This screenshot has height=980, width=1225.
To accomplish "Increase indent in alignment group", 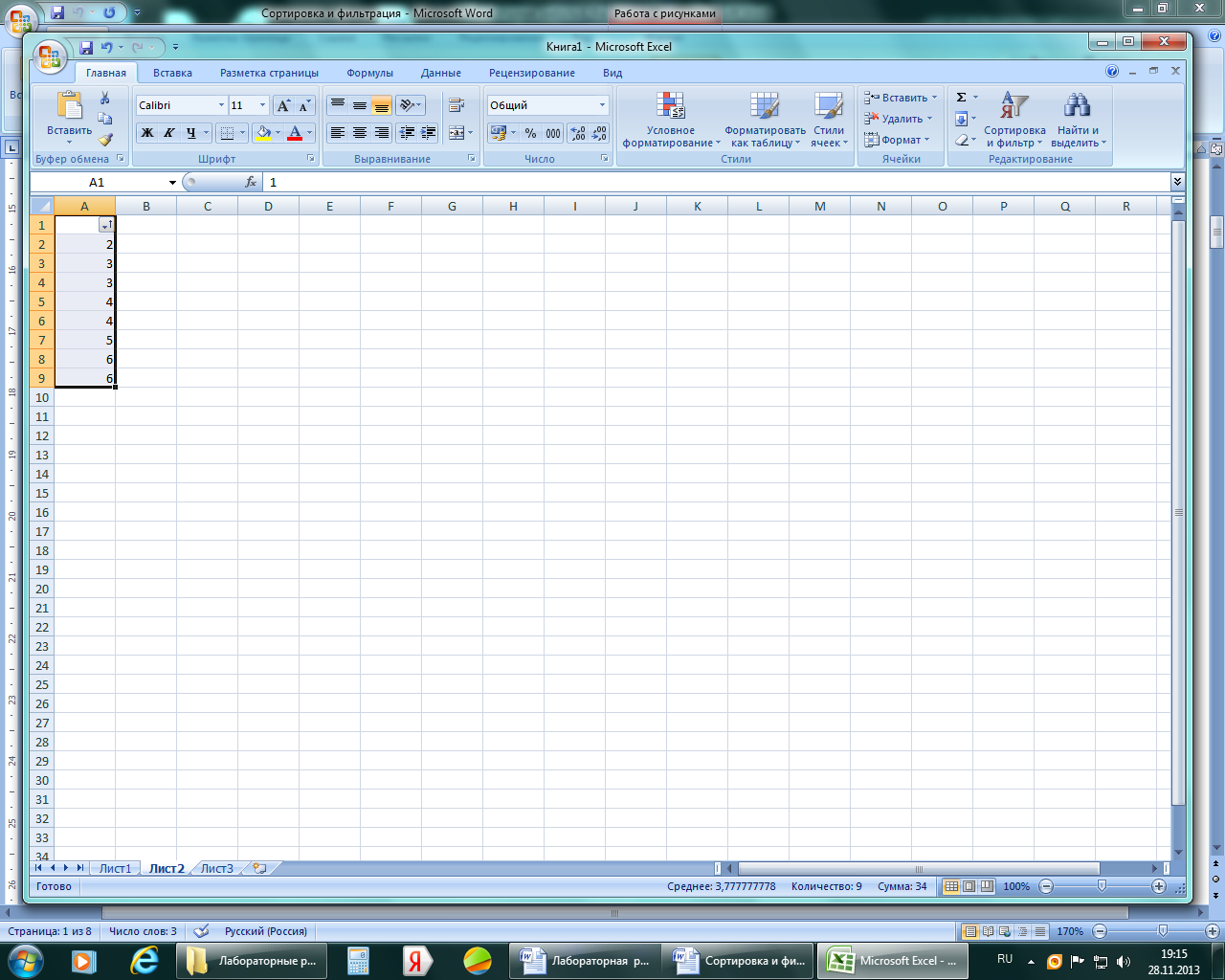I will click(428, 133).
